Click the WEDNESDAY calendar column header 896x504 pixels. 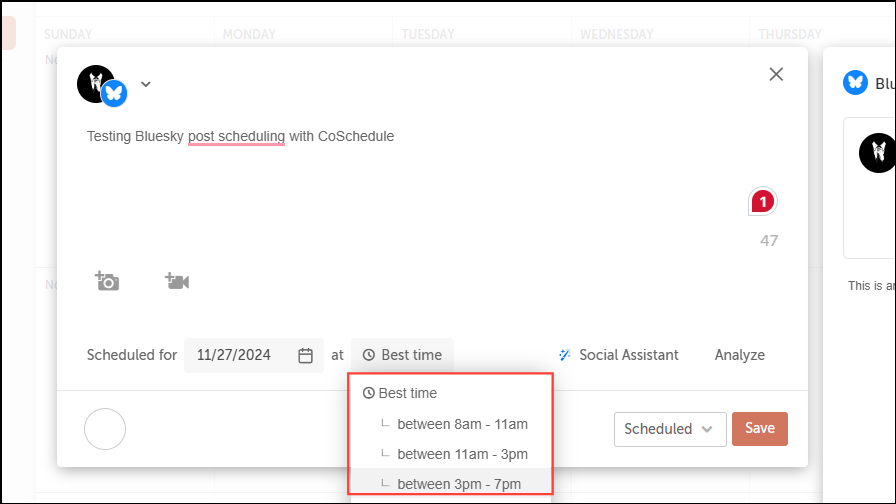[617, 34]
